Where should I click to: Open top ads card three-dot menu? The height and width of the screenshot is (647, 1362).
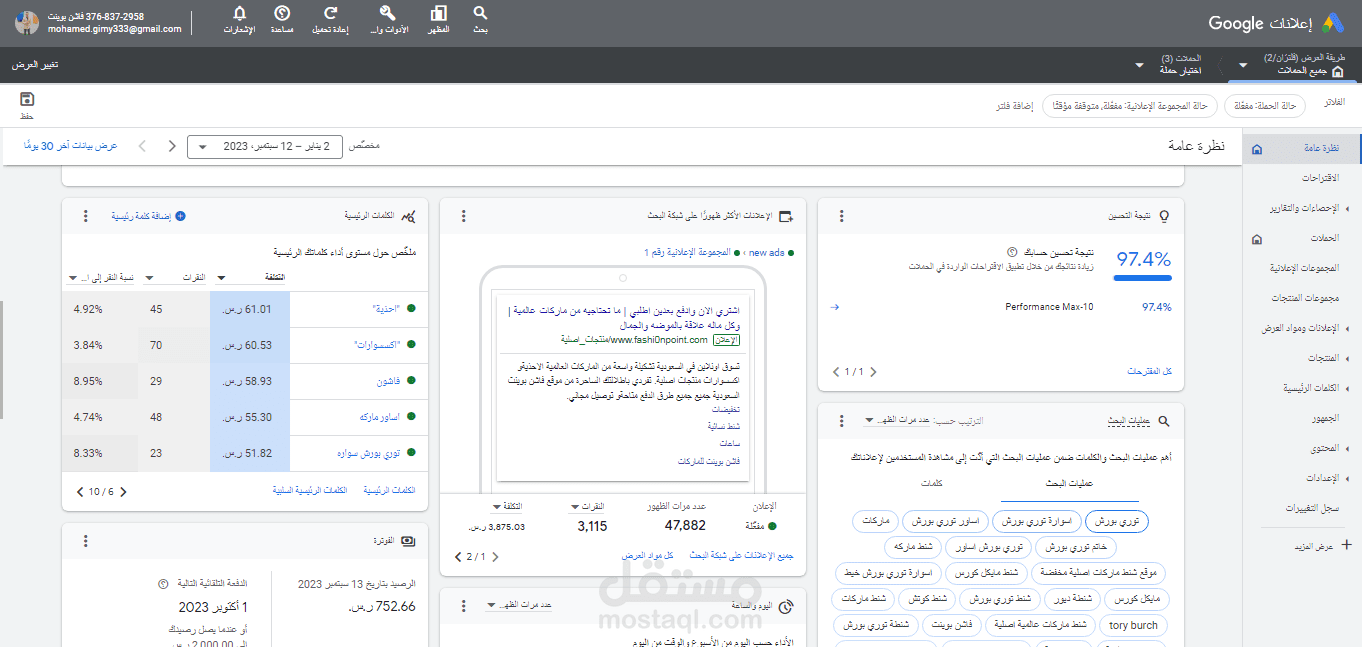click(463, 216)
